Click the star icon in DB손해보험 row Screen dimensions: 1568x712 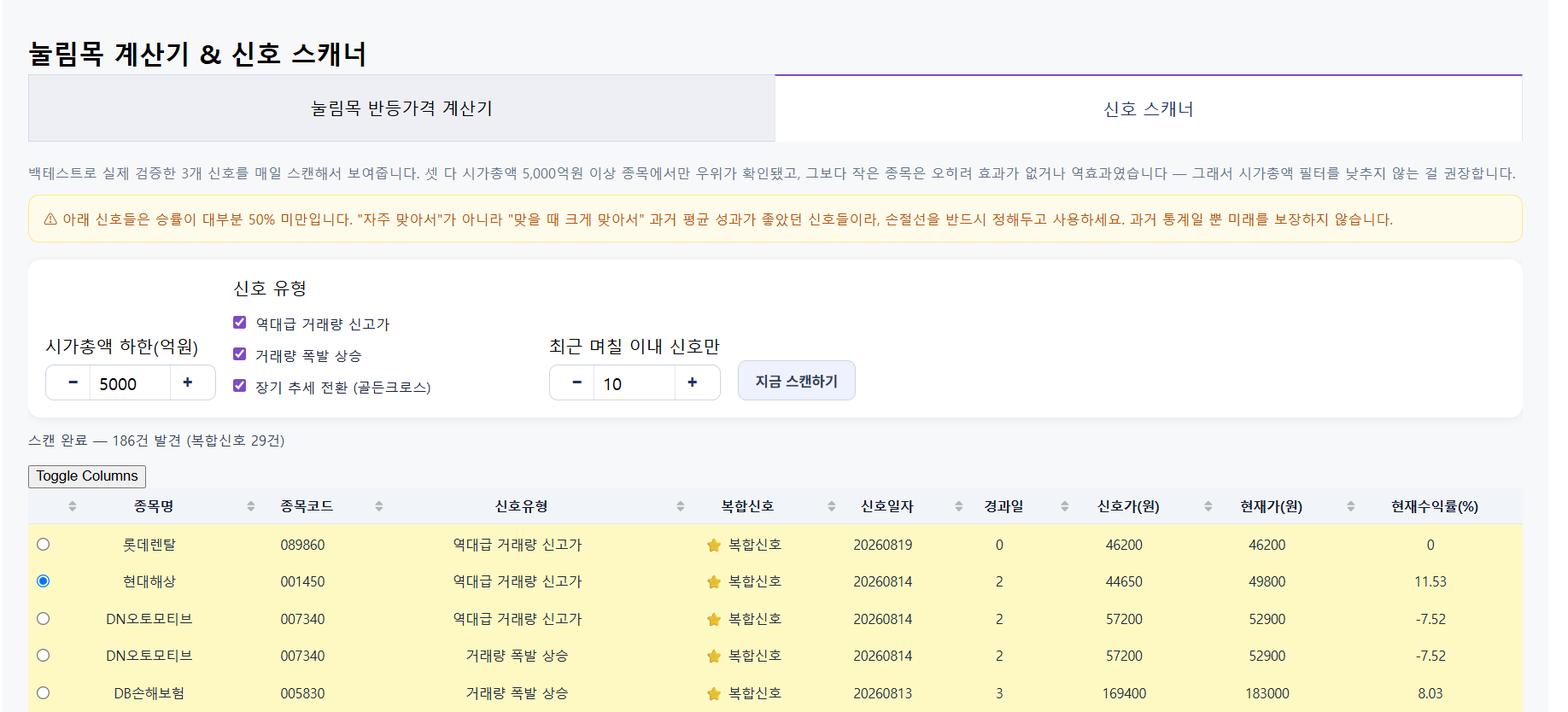[x=714, y=693]
